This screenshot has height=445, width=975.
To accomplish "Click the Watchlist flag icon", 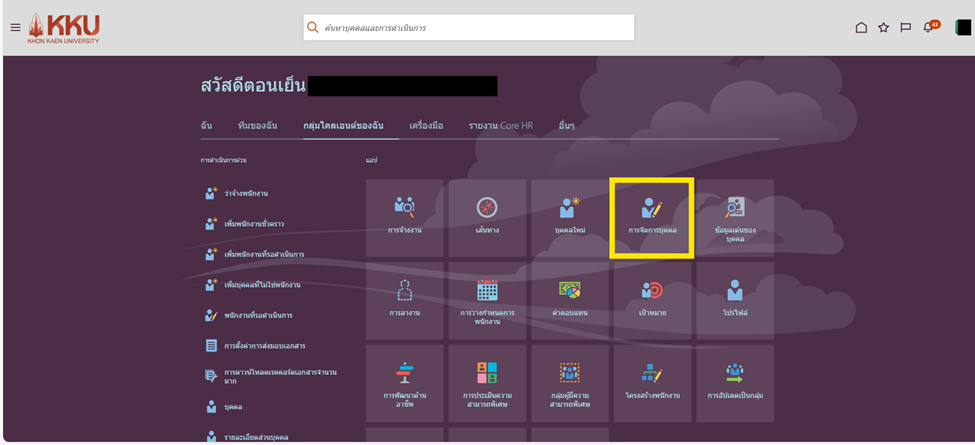I will coord(905,27).
